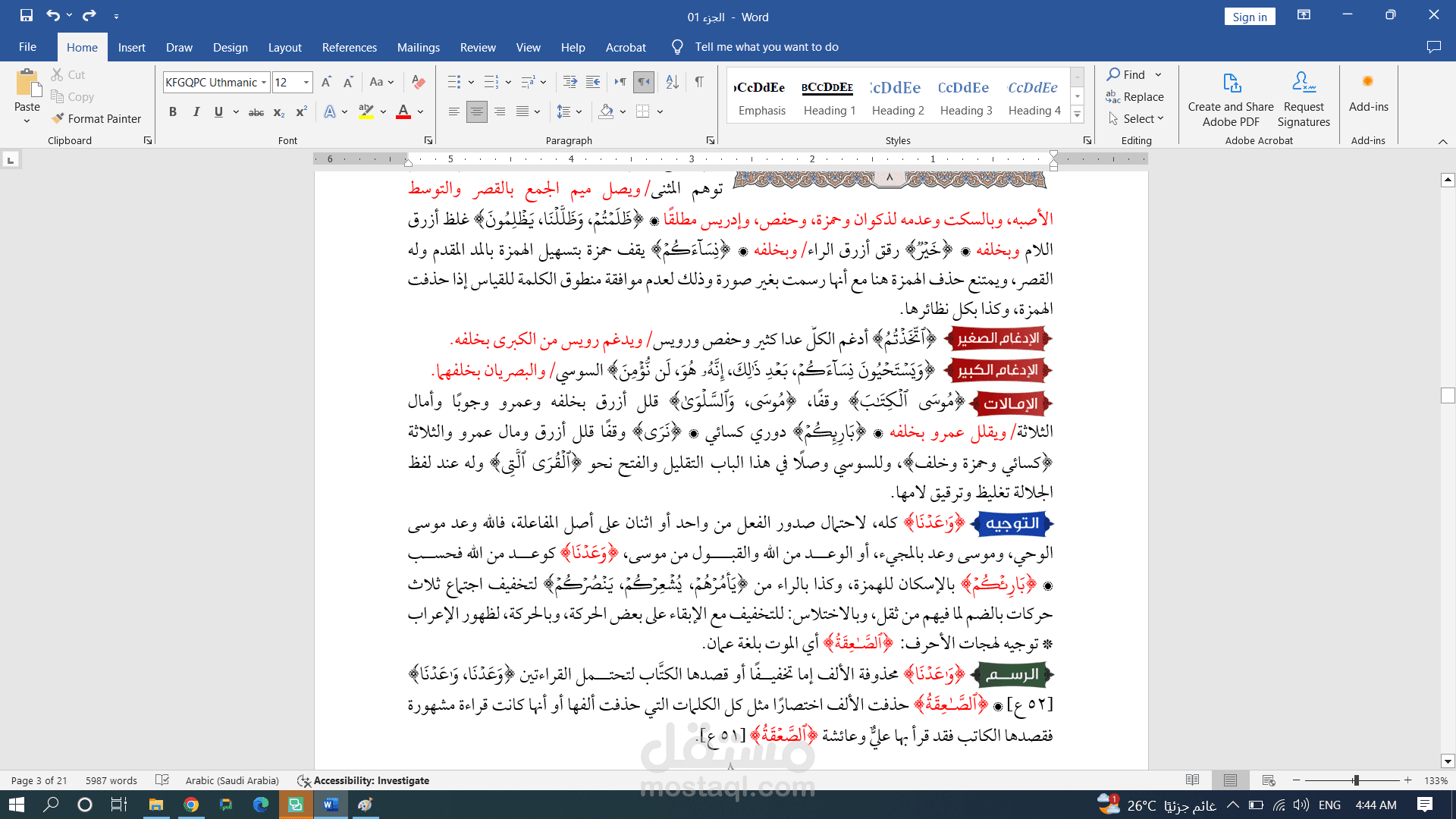Open the References tab
The width and height of the screenshot is (1456, 819).
click(x=349, y=47)
